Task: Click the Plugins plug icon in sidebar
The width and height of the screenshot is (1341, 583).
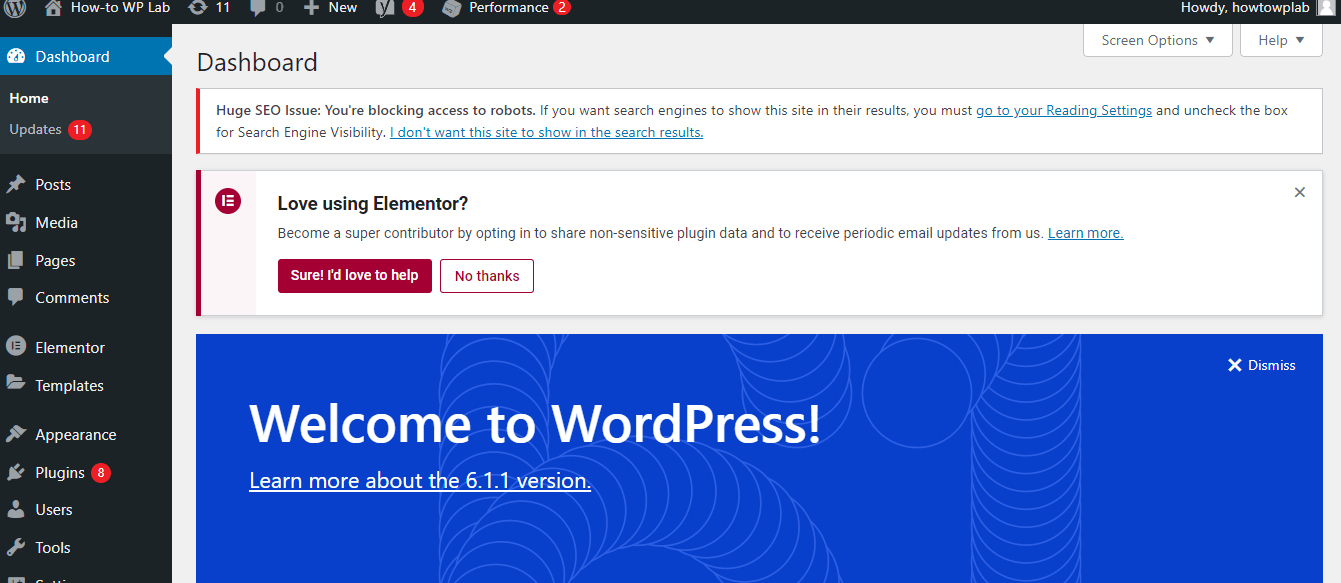Action: pos(16,473)
